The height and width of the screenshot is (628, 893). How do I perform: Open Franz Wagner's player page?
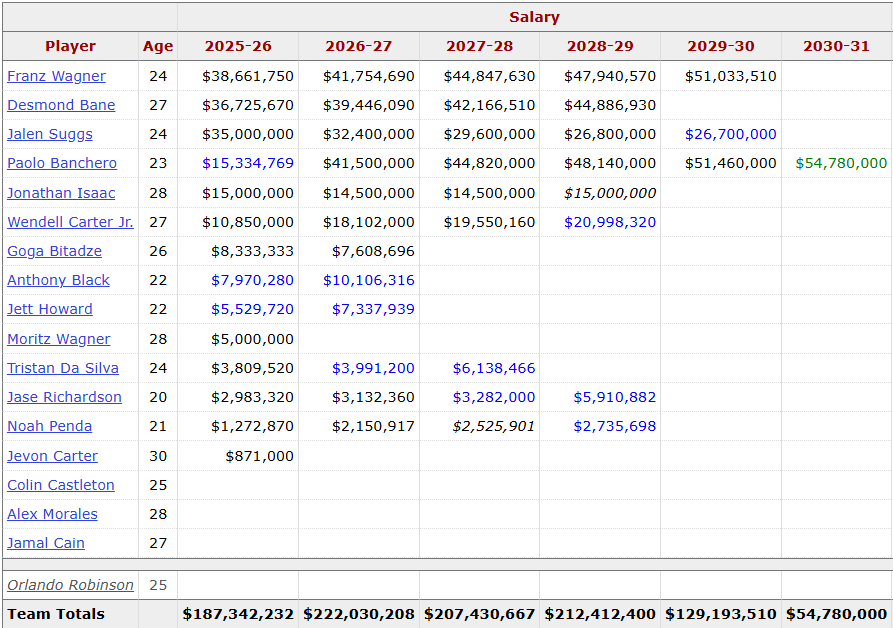click(x=56, y=76)
